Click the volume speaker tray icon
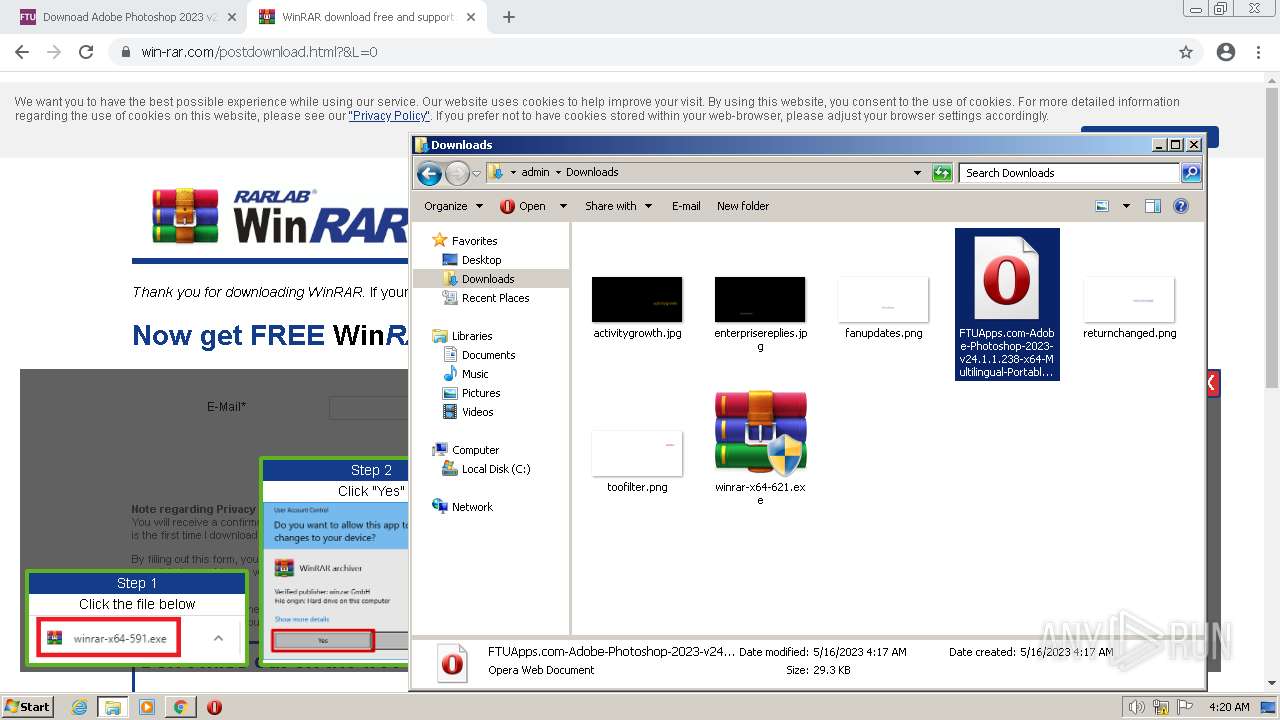The image size is (1280, 720). [1137, 707]
